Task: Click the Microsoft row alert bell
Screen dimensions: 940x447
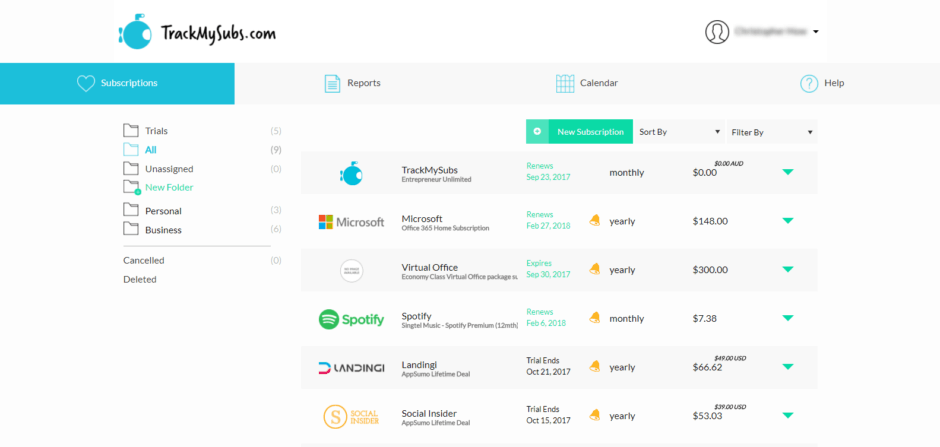Action: (x=594, y=221)
